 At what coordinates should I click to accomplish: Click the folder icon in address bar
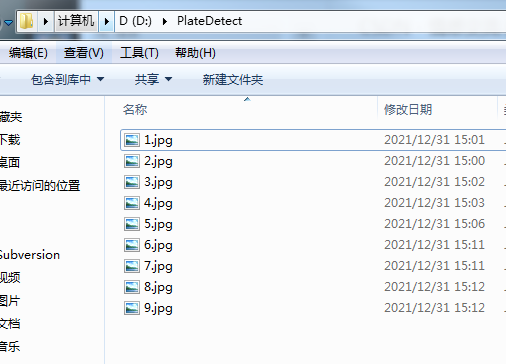coord(27,21)
